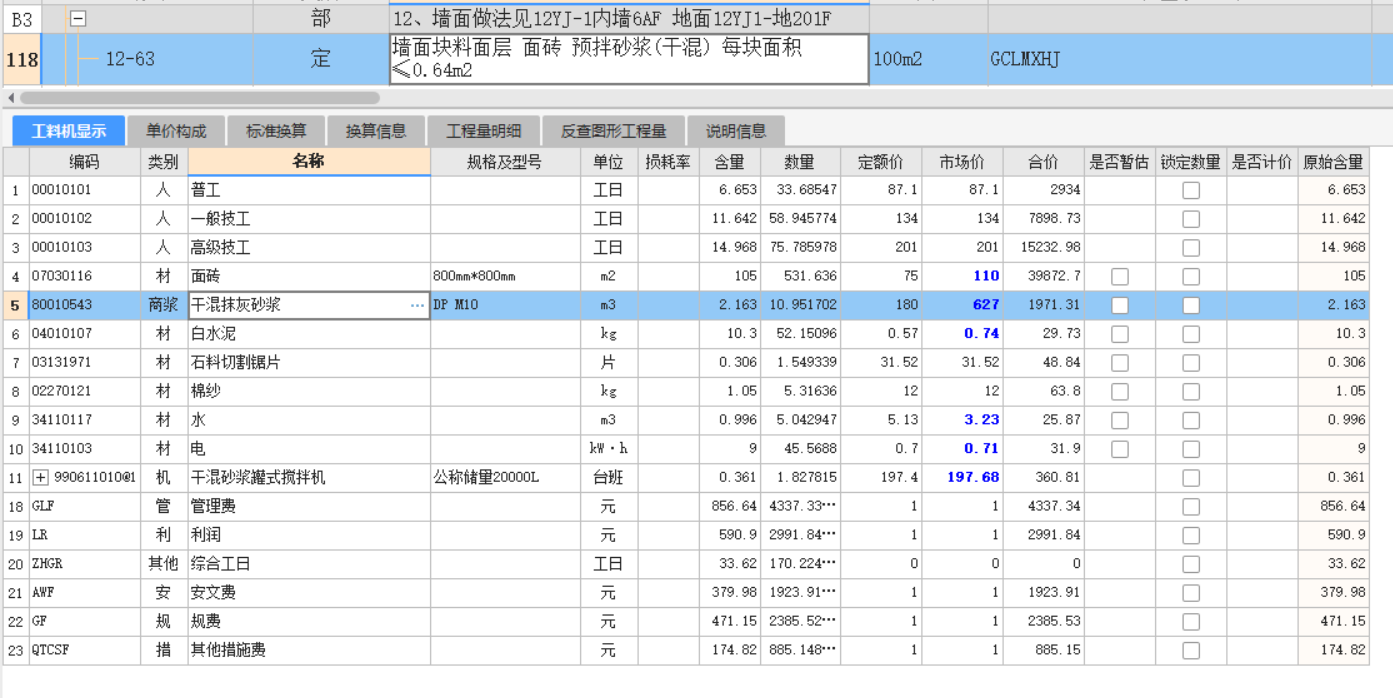This screenshot has width=1393, height=698.
Task: Tick the 是否暂估 checkbox for 白水泥
Action: point(1120,334)
